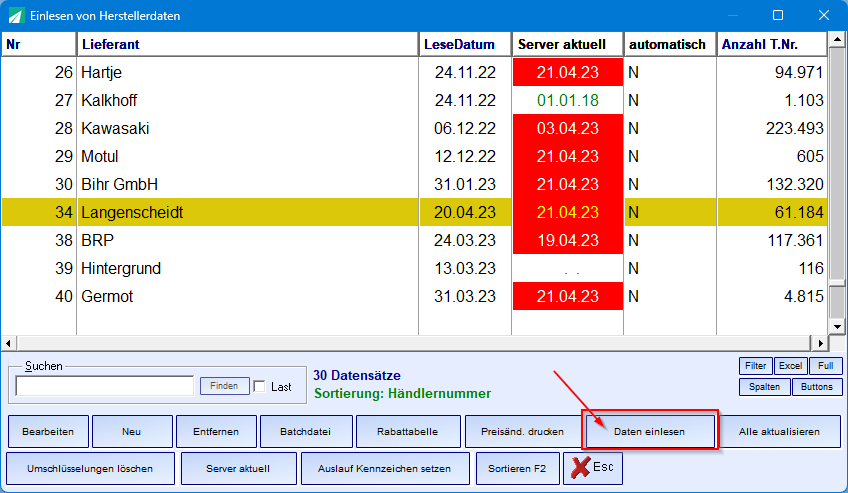
Task: Select the Germot row
Action: pos(414,297)
